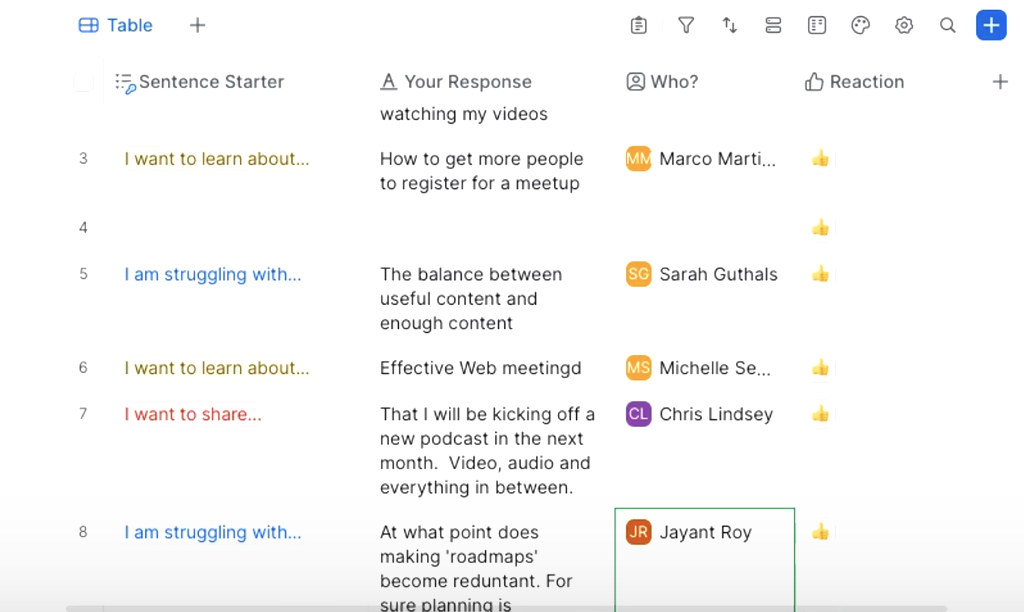
Task: Open table settings gear icon
Action: (904, 26)
